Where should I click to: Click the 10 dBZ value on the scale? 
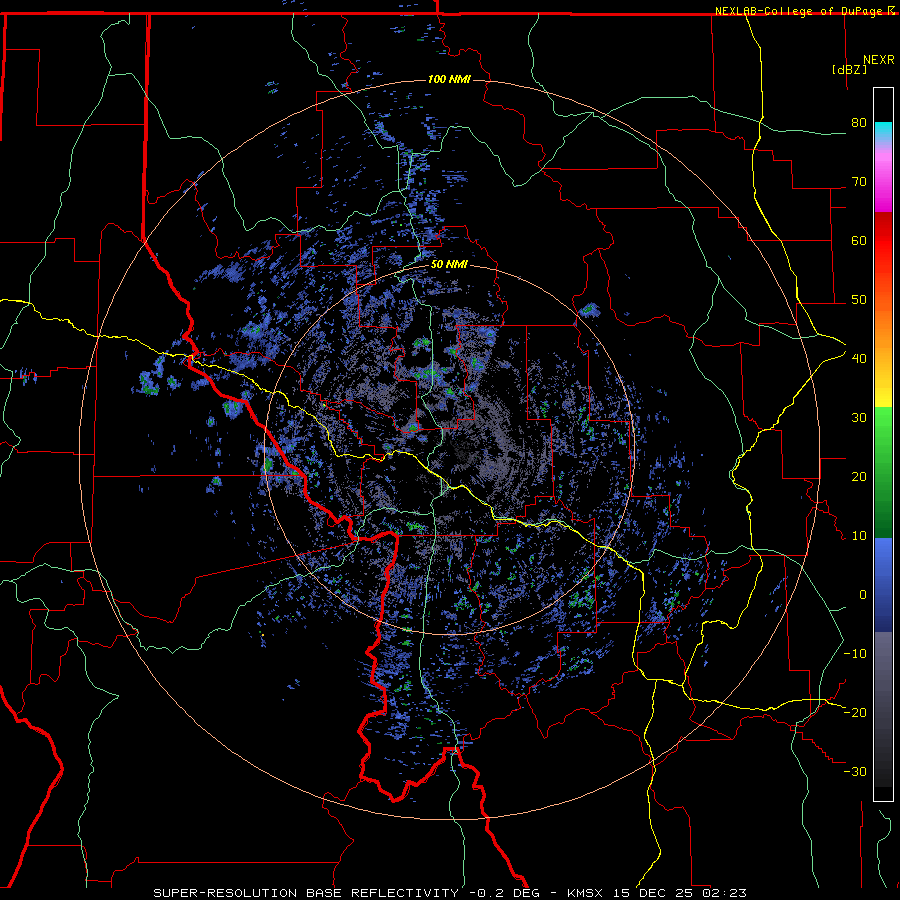859,536
